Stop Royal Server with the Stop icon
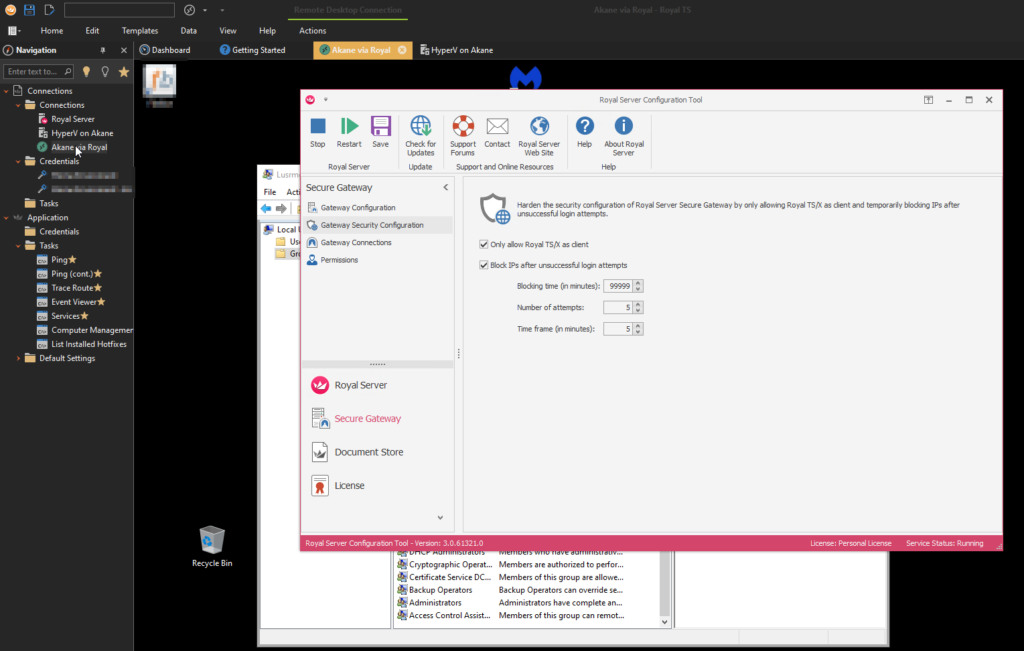 [x=317, y=133]
